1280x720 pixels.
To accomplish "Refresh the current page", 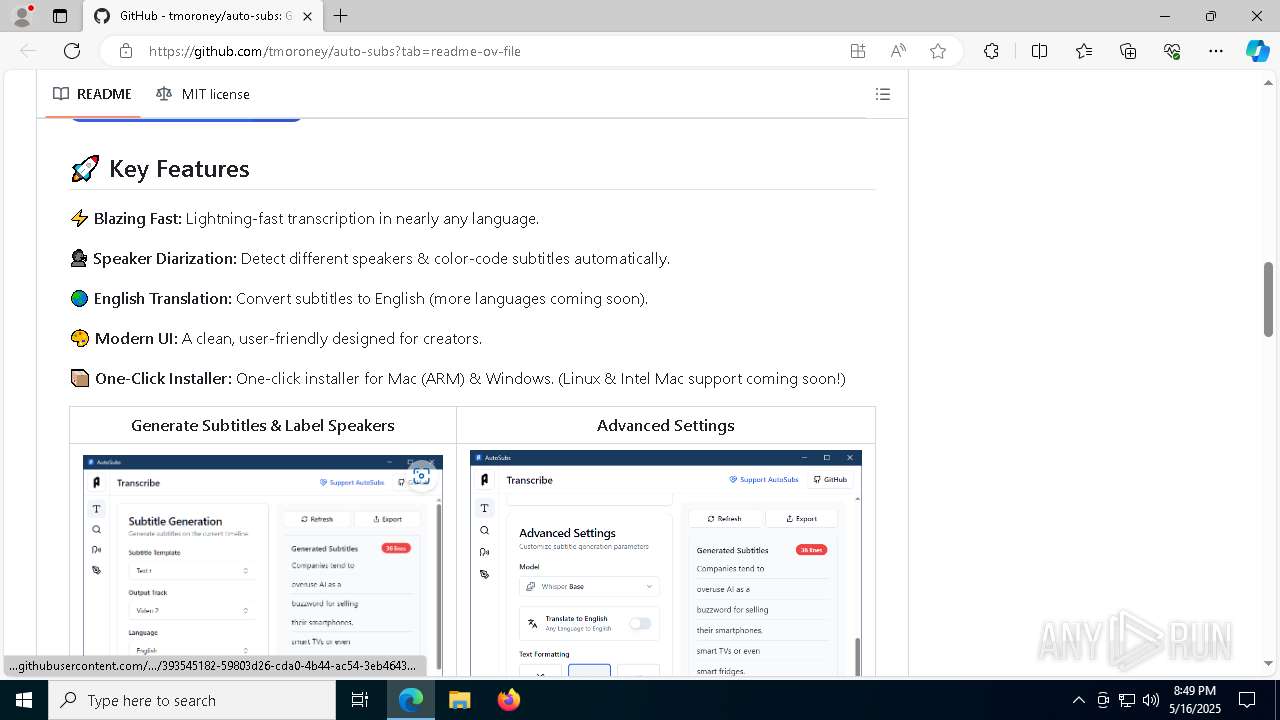I will click(72, 51).
